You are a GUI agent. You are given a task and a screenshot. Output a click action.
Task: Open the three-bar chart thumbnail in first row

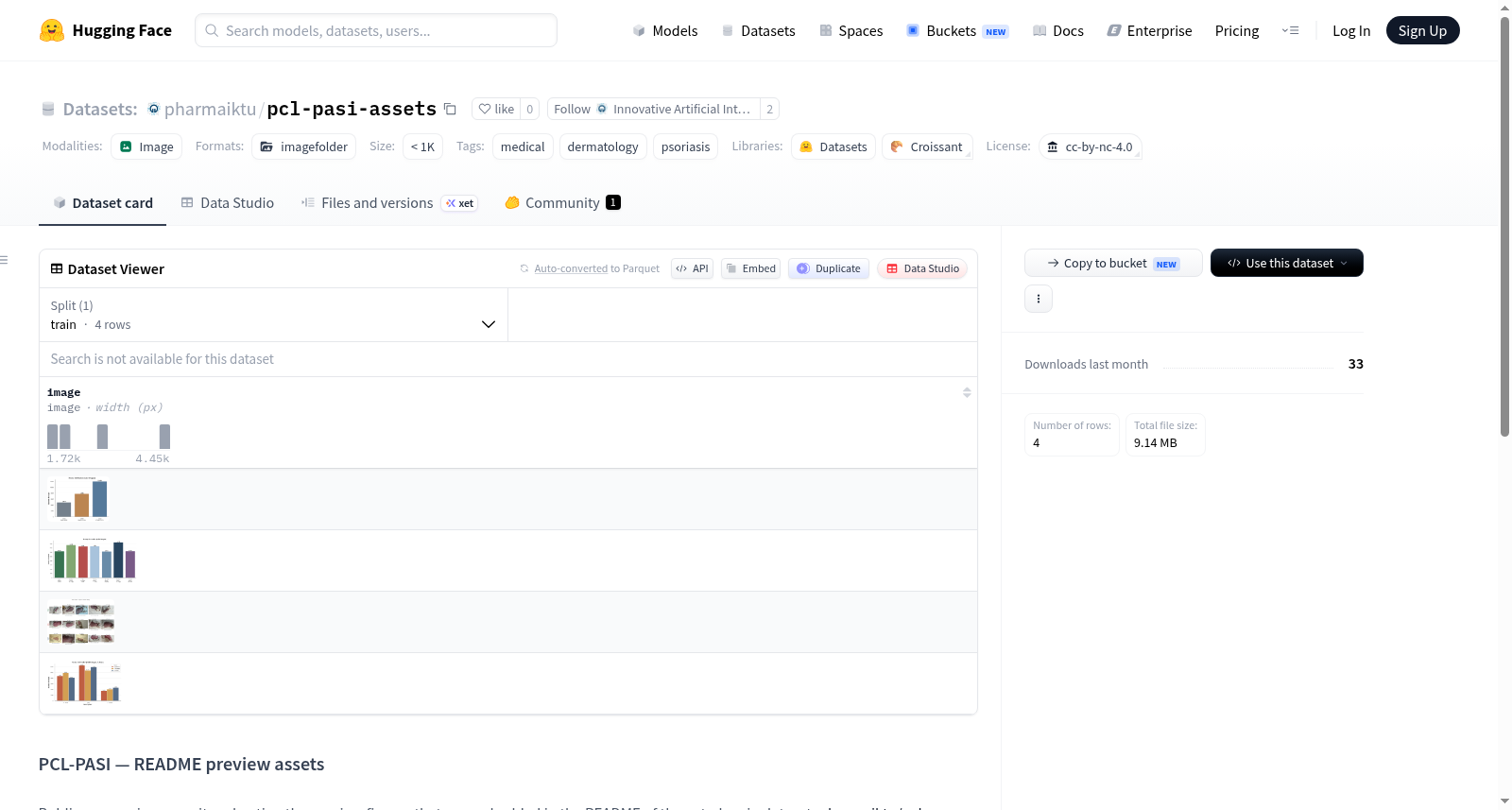[78, 499]
